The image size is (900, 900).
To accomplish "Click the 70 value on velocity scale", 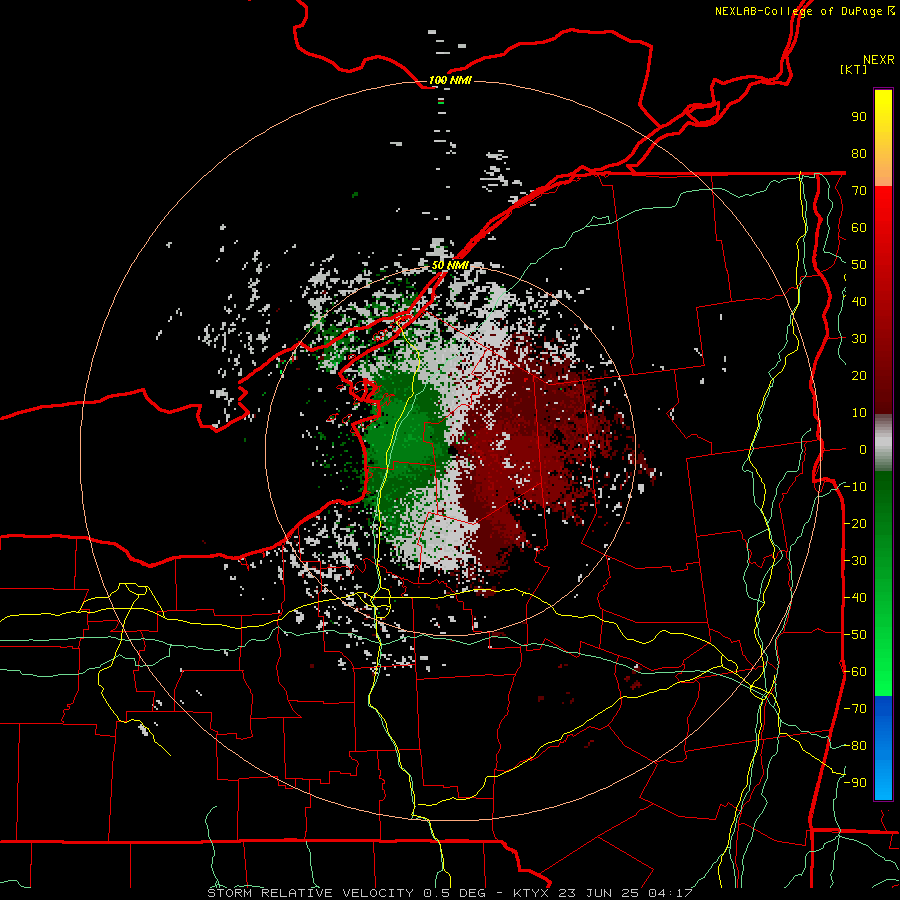I will [x=859, y=191].
